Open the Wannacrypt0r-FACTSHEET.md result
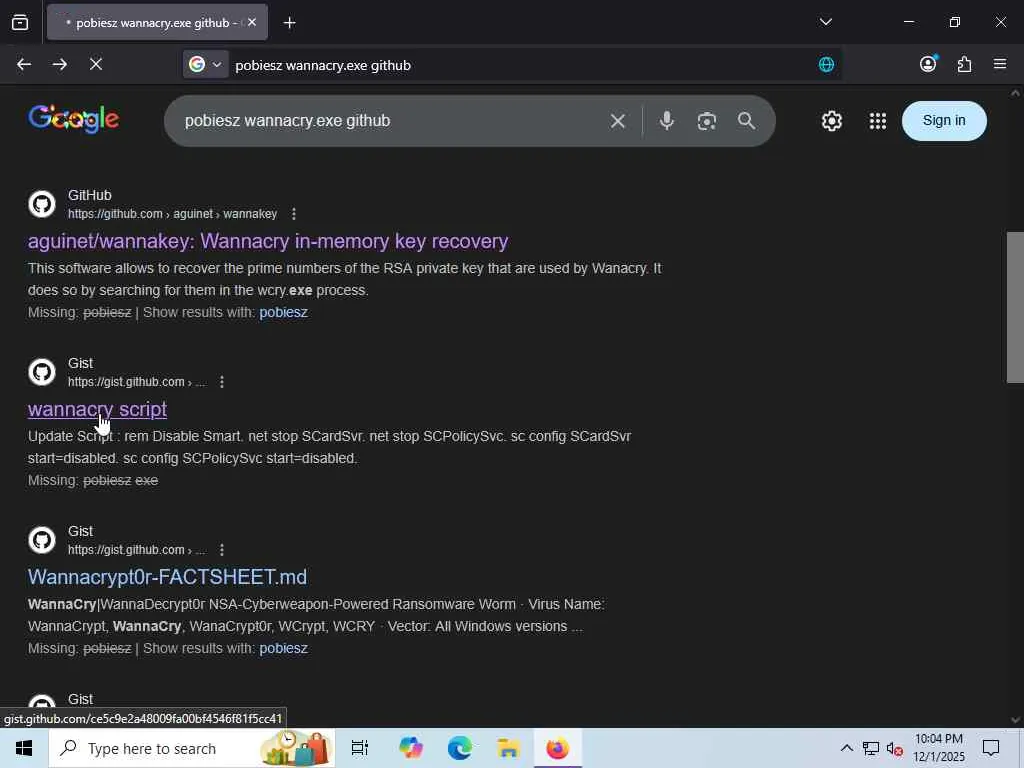 coord(167,577)
